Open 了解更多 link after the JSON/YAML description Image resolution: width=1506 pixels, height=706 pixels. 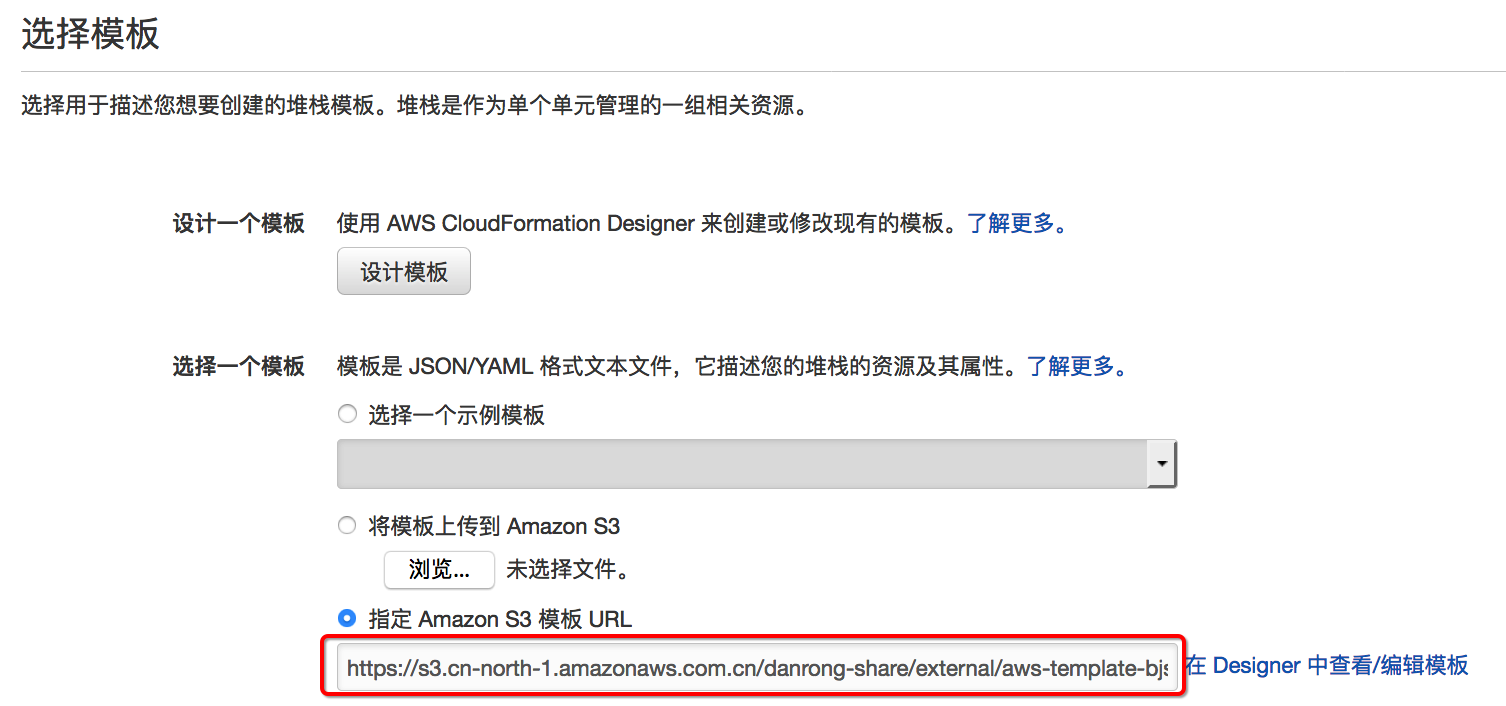1078,366
